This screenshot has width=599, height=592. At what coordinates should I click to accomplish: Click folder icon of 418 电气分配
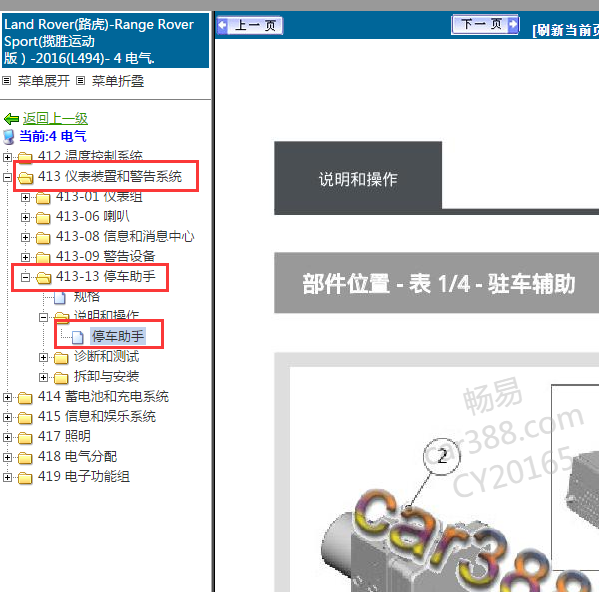[x=25, y=458]
